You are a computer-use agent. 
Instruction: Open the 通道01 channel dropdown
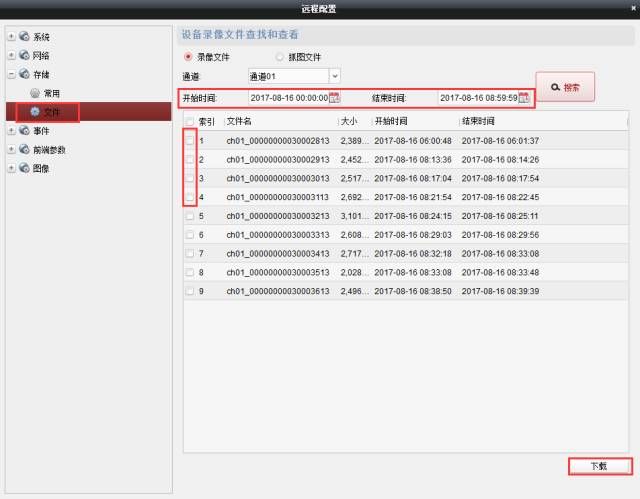[294, 75]
